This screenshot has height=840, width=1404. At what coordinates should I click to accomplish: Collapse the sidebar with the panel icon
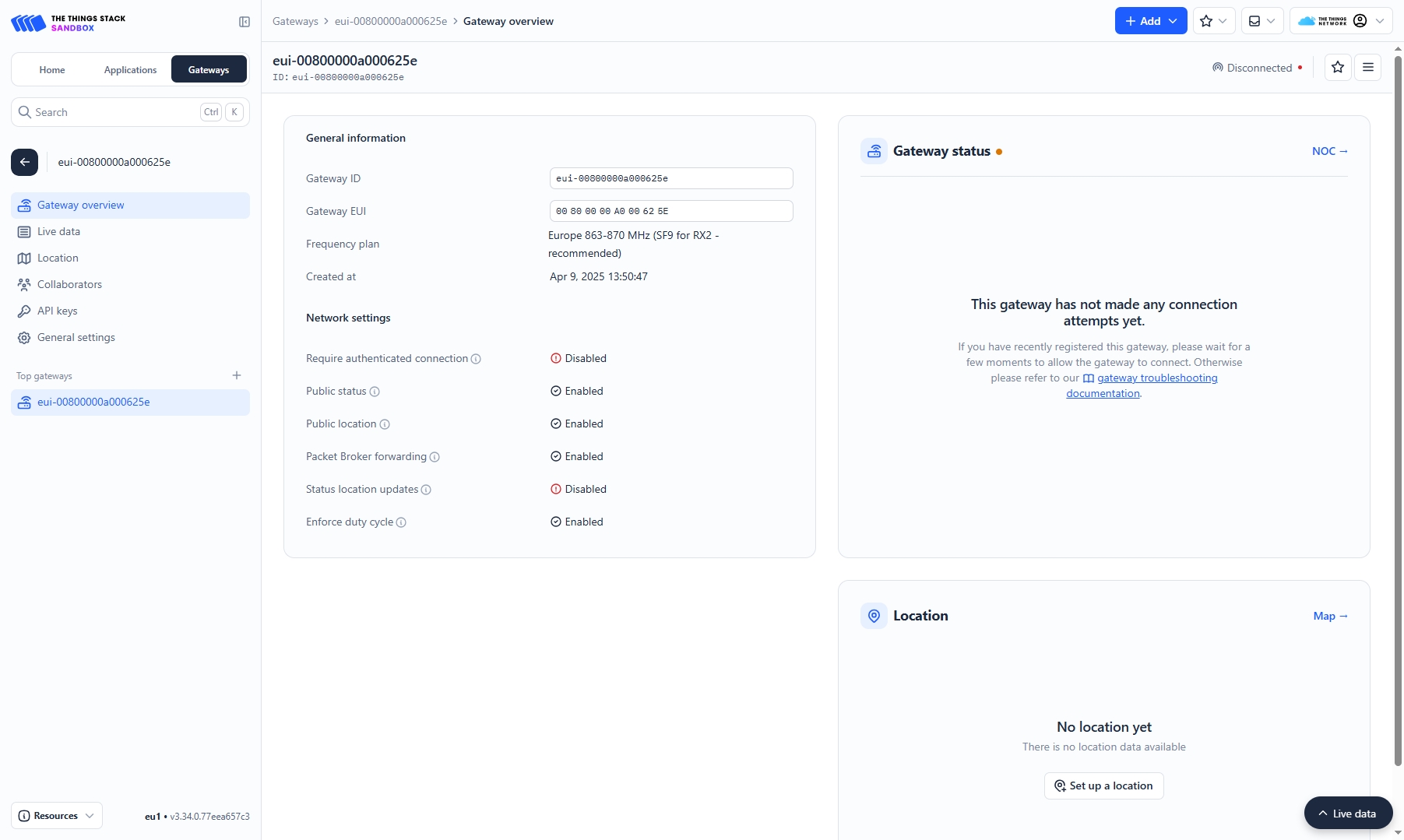click(x=244, y=22)
